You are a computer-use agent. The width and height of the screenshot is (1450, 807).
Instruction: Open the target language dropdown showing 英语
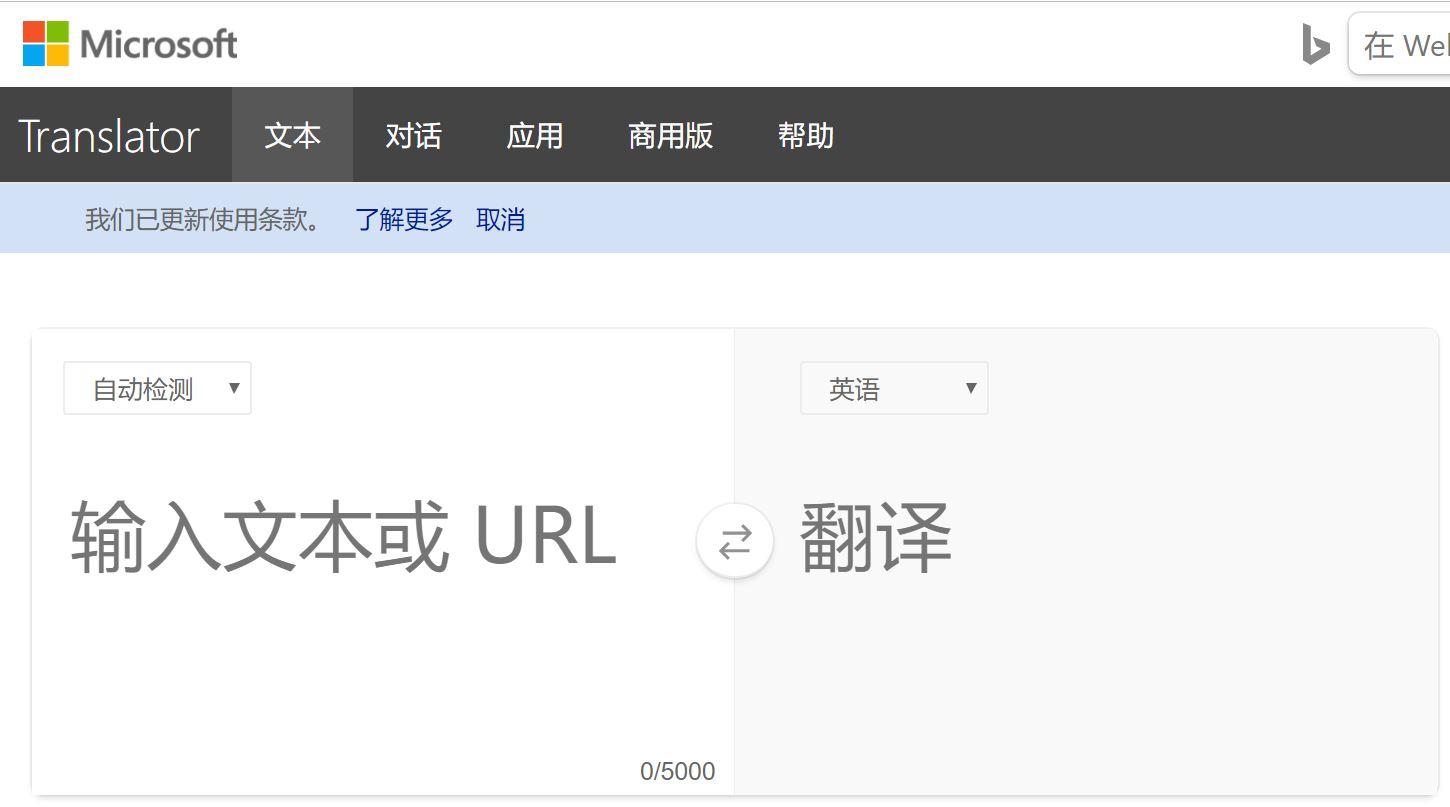coord(893,388)
